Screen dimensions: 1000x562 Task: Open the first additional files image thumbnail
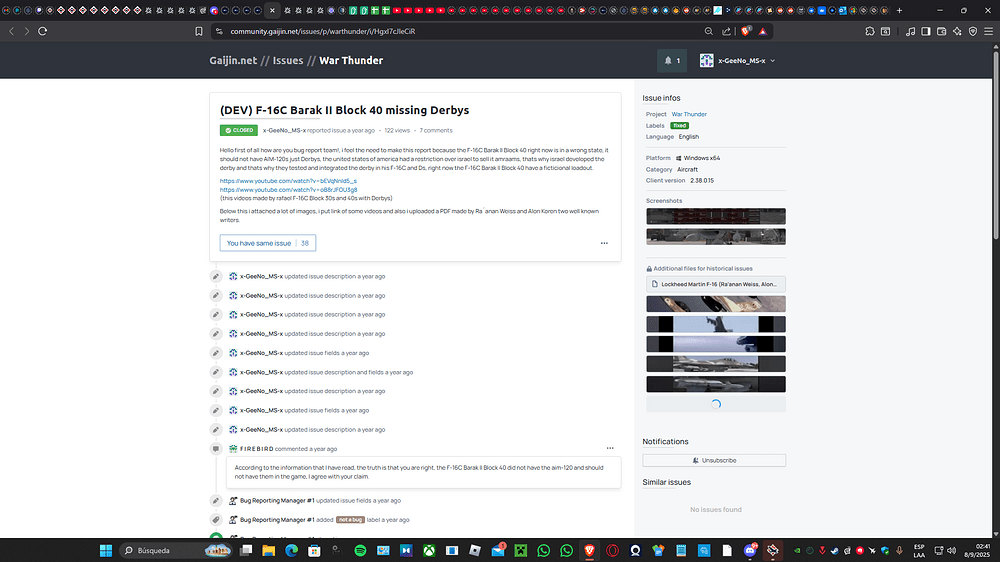(x=716, y=304)
